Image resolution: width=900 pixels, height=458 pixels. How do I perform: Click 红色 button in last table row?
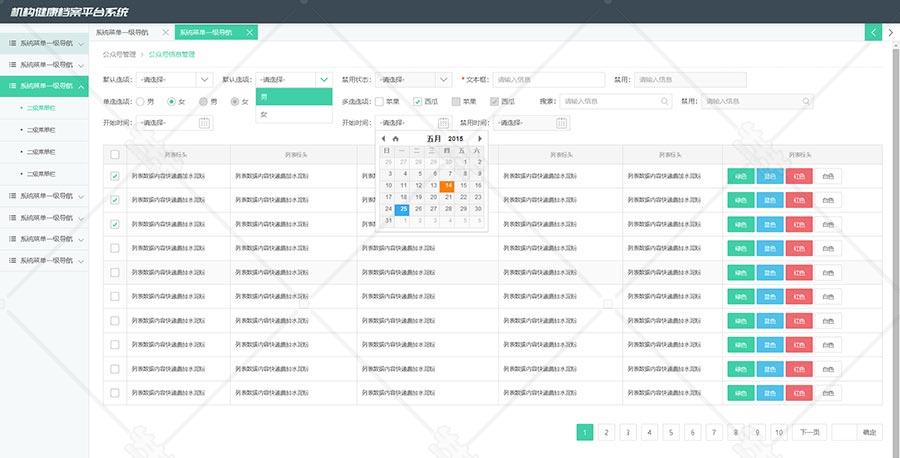(x=799, y=393)
